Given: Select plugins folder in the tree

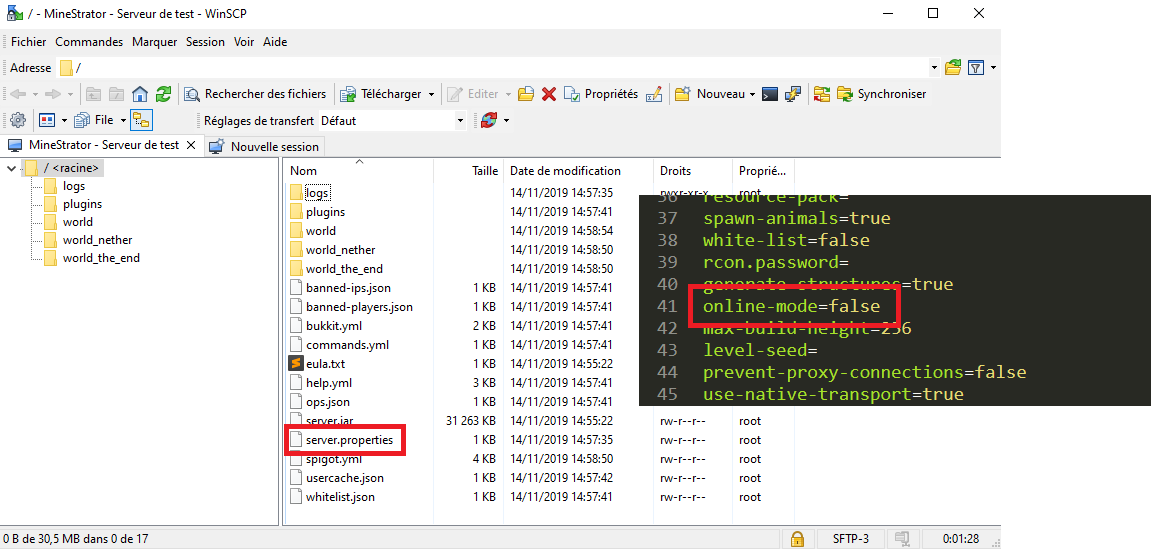Looking at the screenshot, I should pos(82,204).
